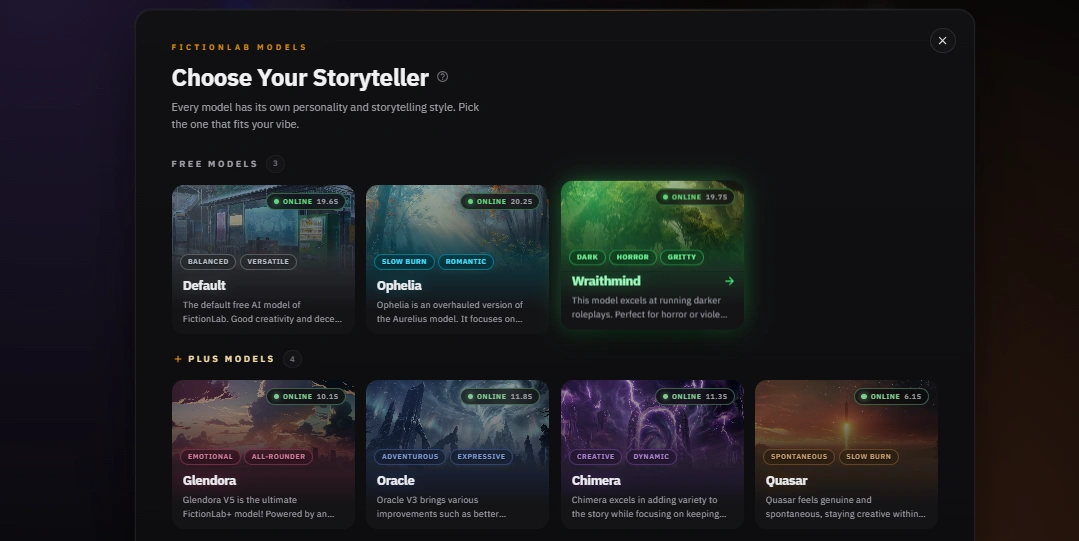
Task: Click the Online 19.75 badge on Wraithmind
Action: pyautogui.click(x=695, y=197)
